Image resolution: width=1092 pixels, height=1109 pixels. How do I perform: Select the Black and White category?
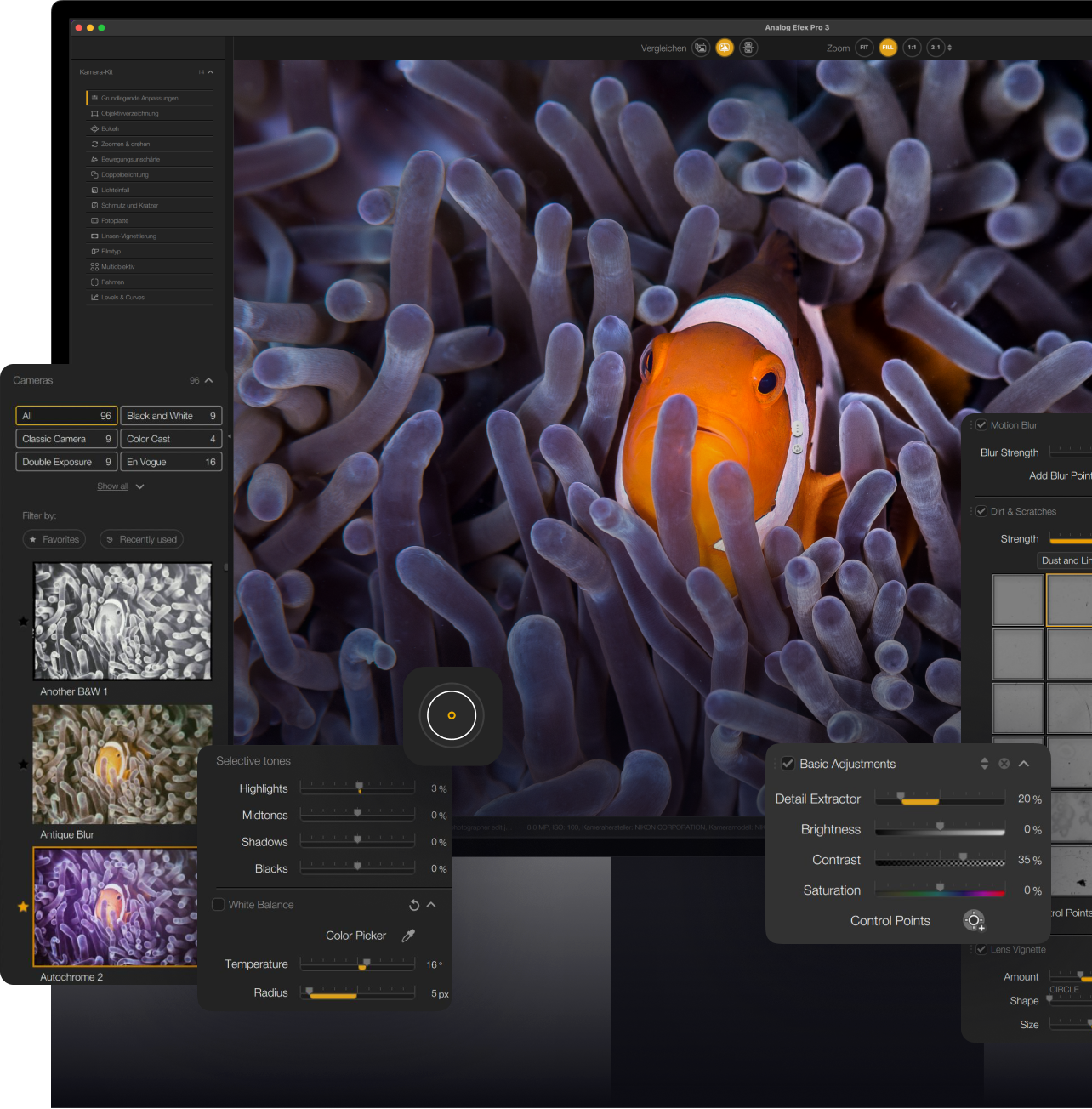pyautogui.click(x=171, y=416)
